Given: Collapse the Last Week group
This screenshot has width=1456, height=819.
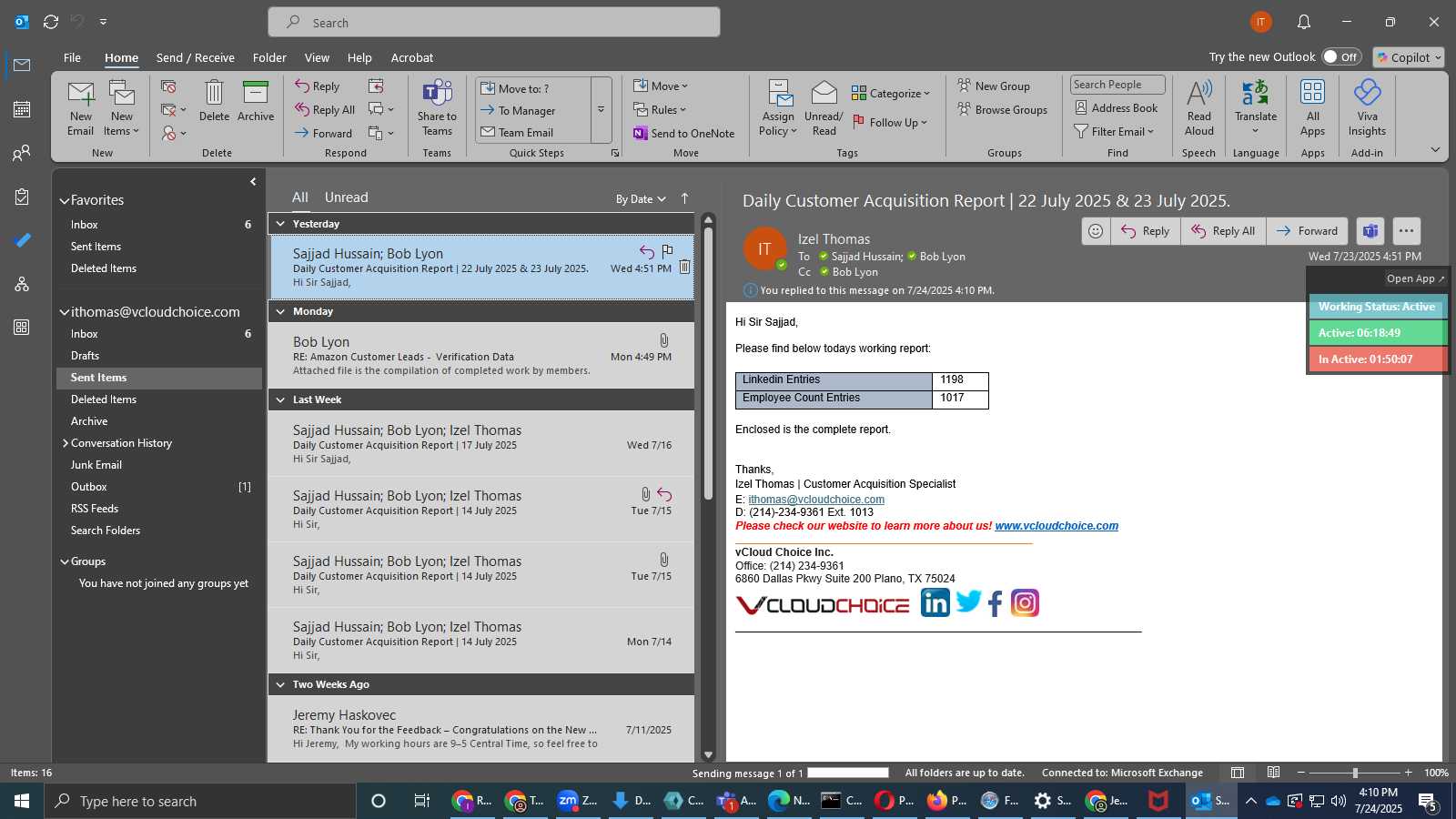Looking at the screenshot, I should tap(280, 399).
